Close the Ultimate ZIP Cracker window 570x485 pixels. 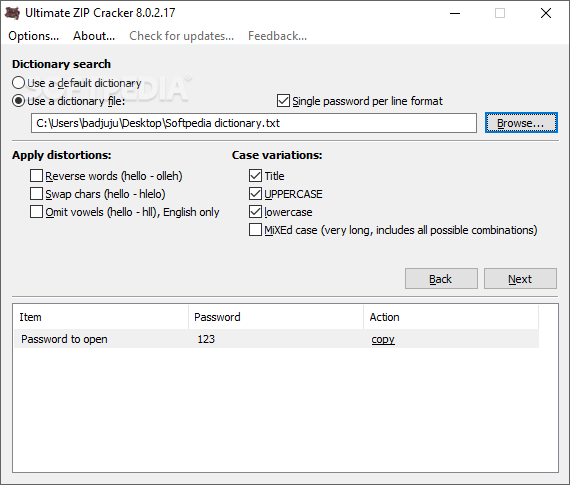click(x=546, y=13)
